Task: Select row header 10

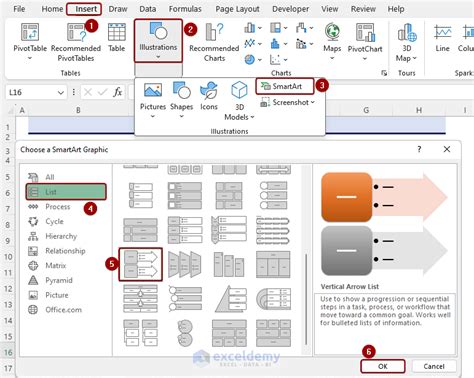Action: click(x=8, y=257)
